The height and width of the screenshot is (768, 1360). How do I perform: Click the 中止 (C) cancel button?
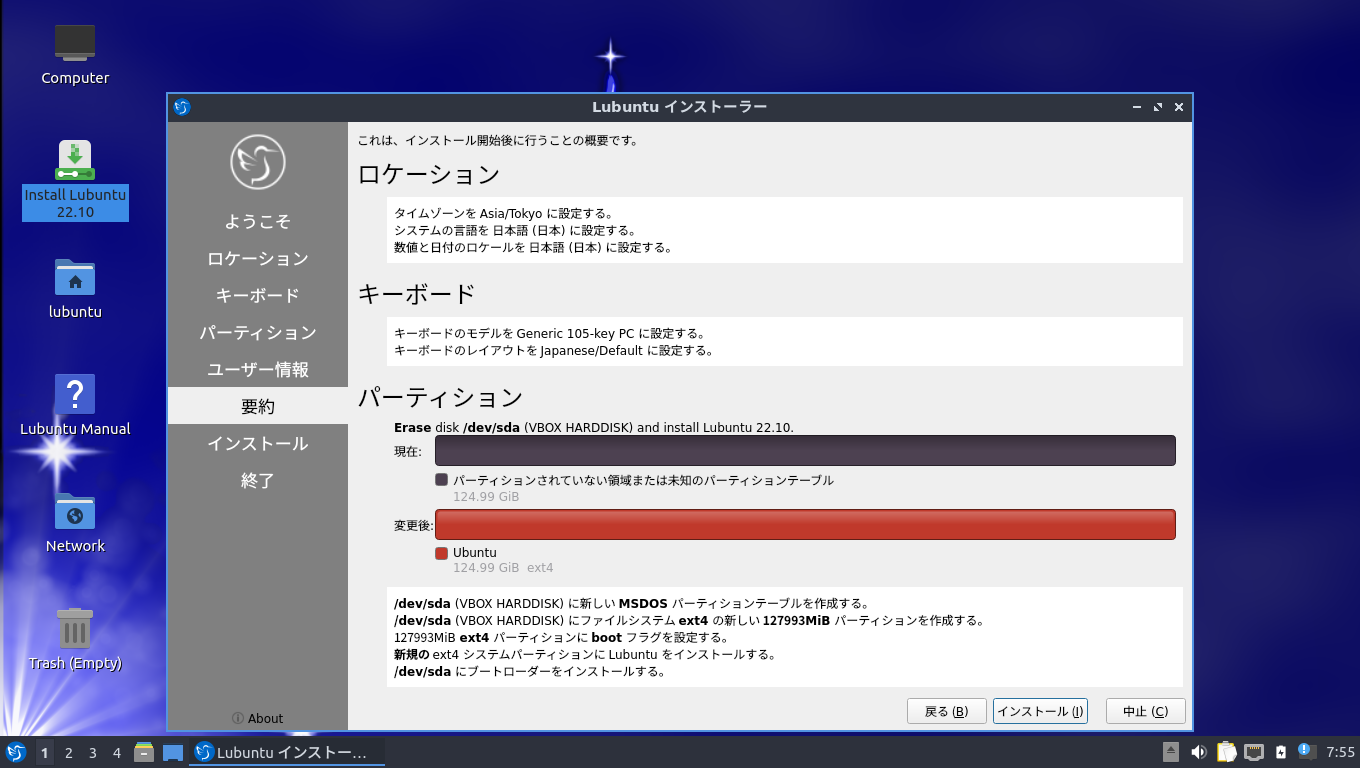click(1146, 711)
